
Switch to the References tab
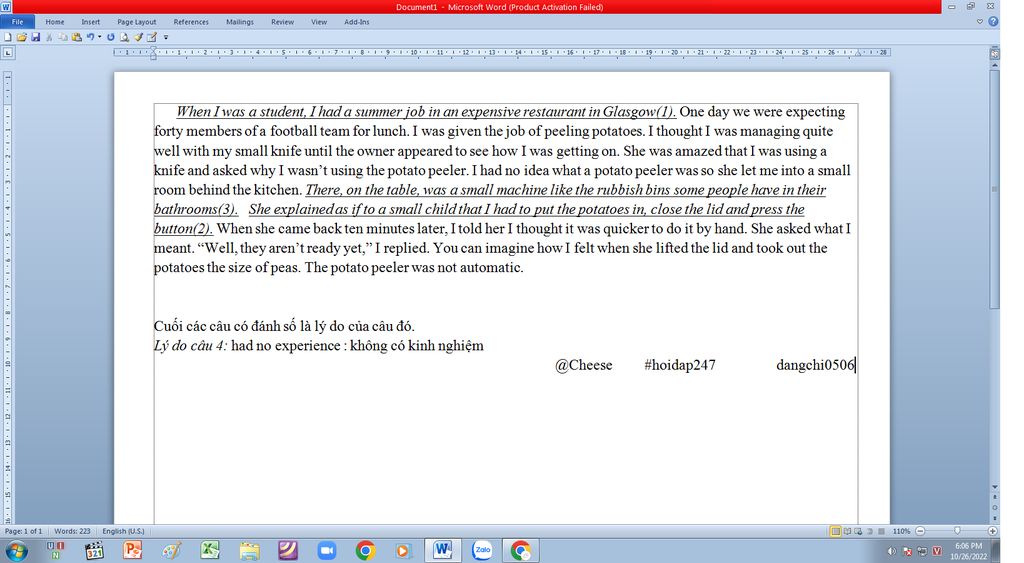point(191,21)
